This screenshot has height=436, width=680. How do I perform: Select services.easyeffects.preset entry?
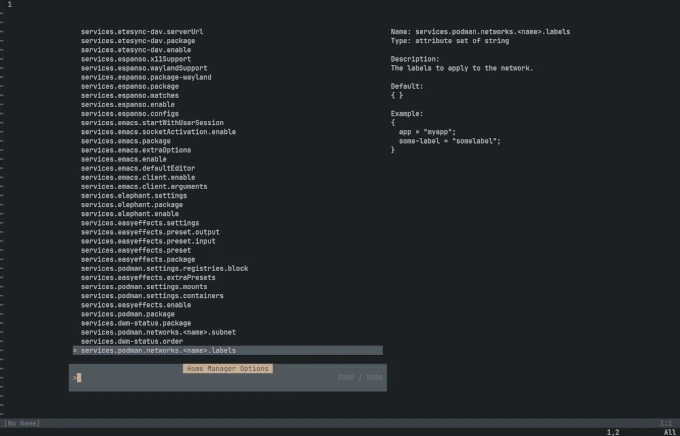[x=136, y=250]
